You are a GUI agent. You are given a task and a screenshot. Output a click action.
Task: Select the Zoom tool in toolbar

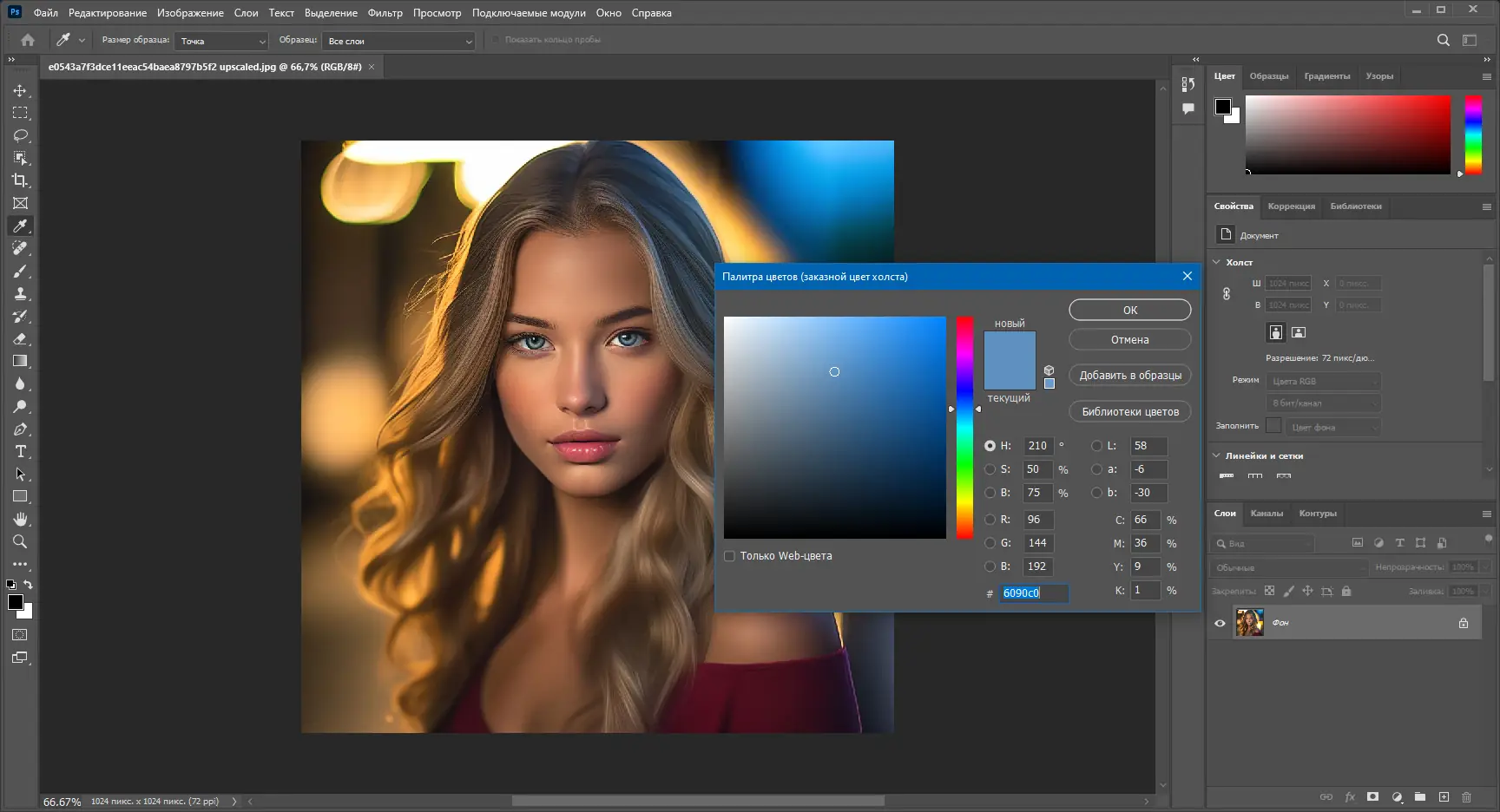tap(20, 541)
